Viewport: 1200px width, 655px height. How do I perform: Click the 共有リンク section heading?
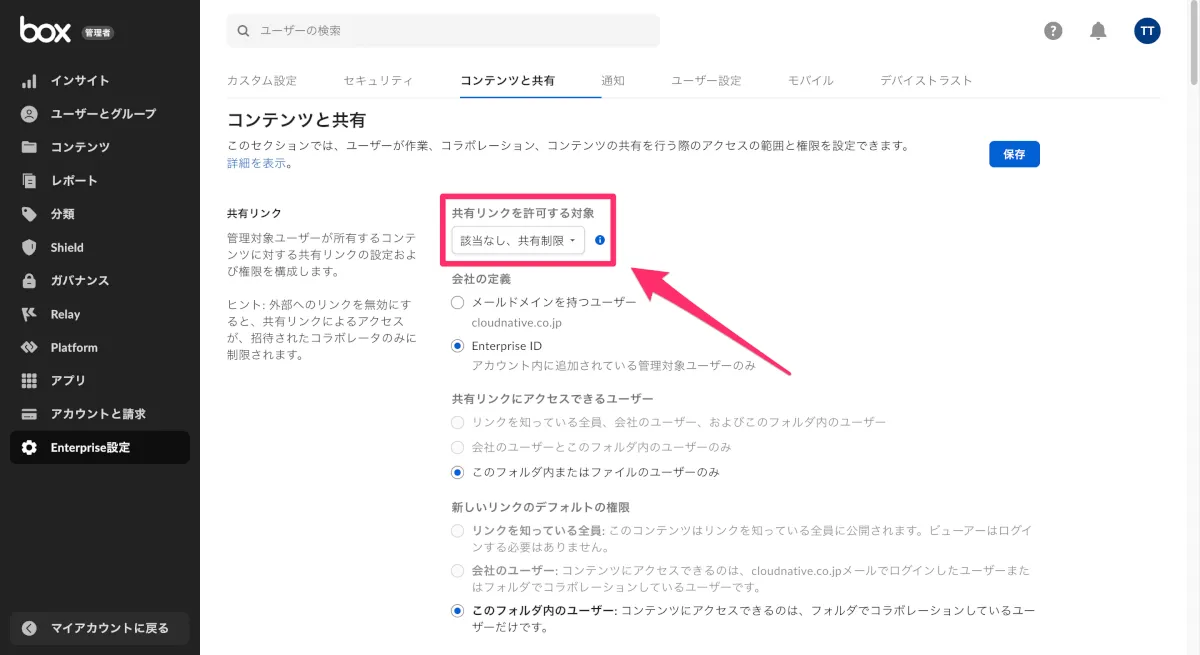pos(254,213)
